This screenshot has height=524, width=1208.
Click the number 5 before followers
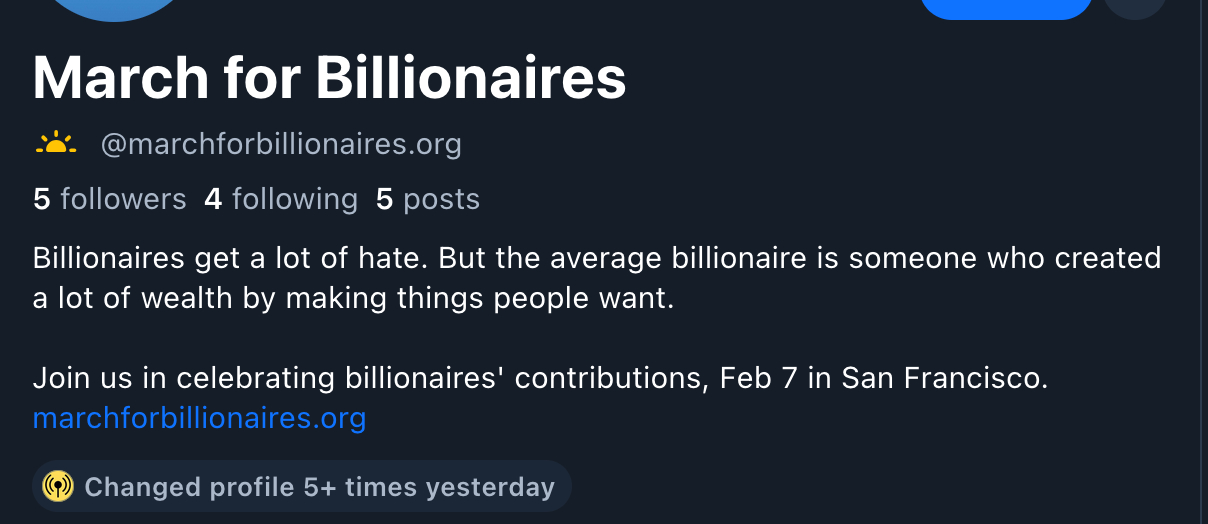click(x=41, y=200)
